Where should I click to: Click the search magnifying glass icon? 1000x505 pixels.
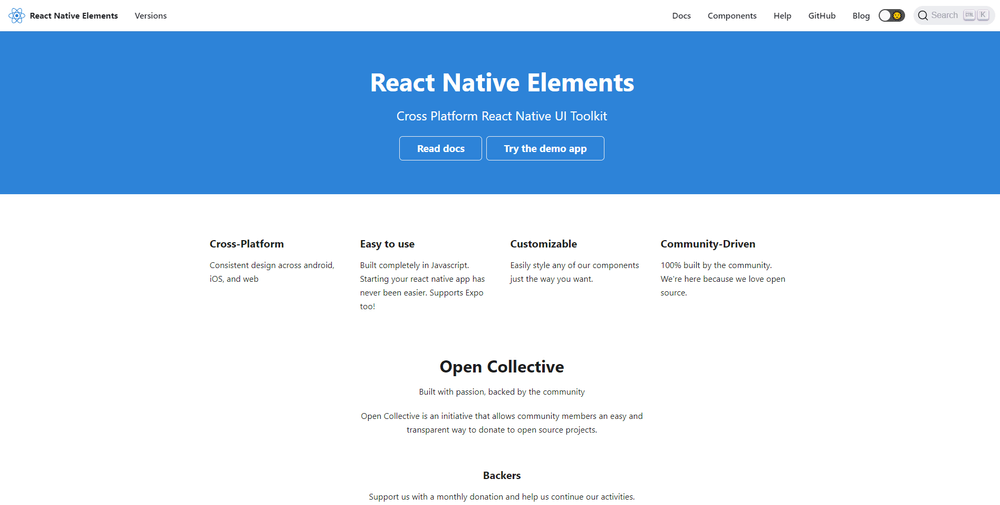pos(922,16)
